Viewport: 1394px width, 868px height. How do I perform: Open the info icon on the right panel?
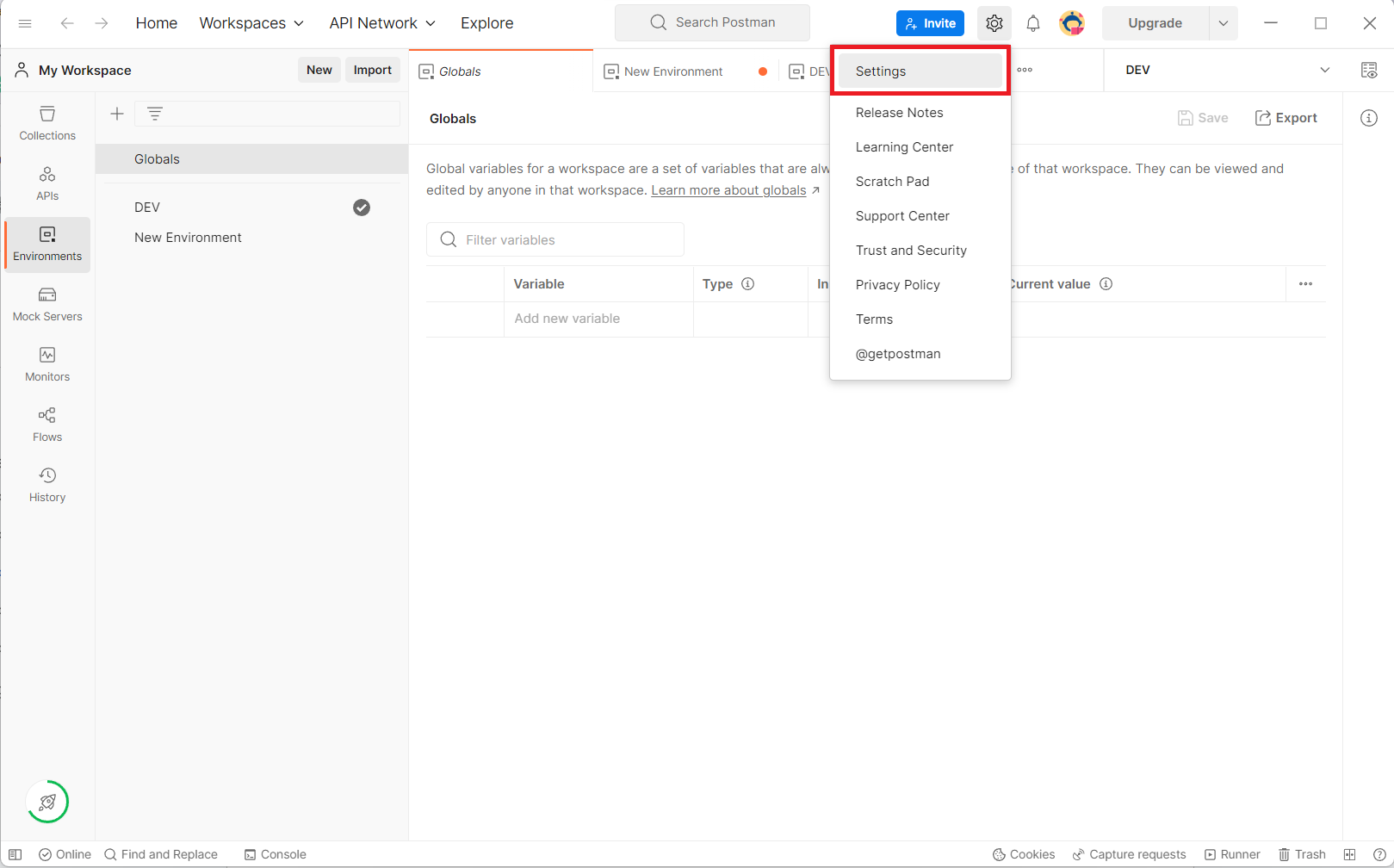coord(1369,118)
